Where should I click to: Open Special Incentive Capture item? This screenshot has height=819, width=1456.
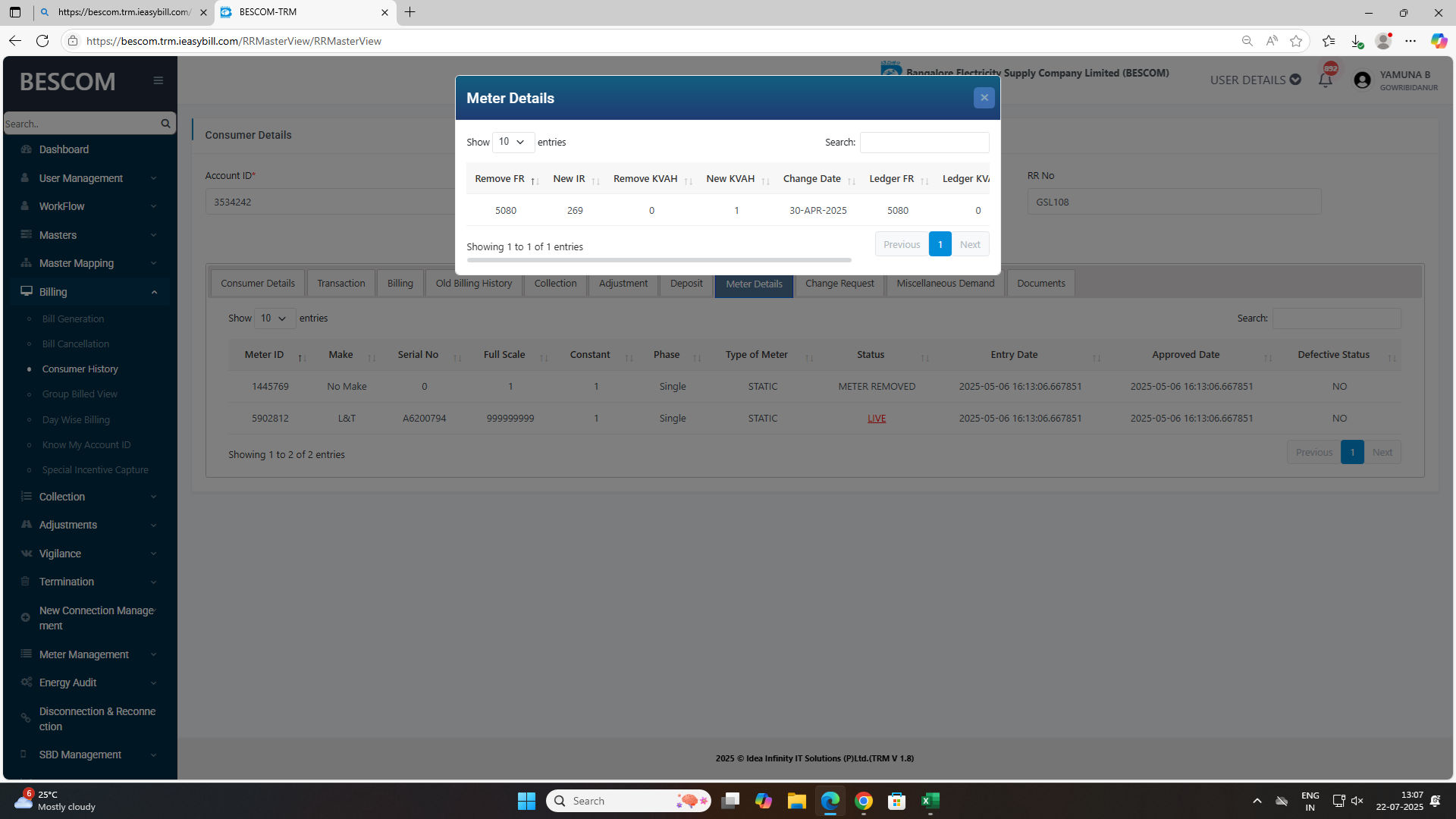96,470
